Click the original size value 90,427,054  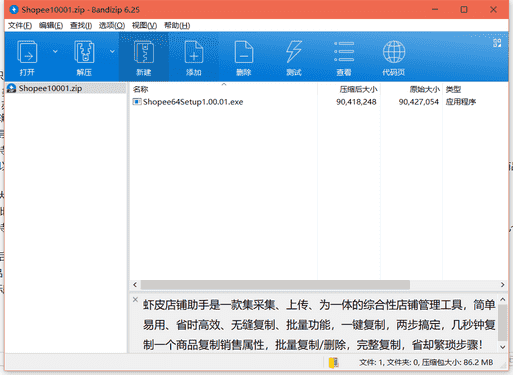pos(419,102)
